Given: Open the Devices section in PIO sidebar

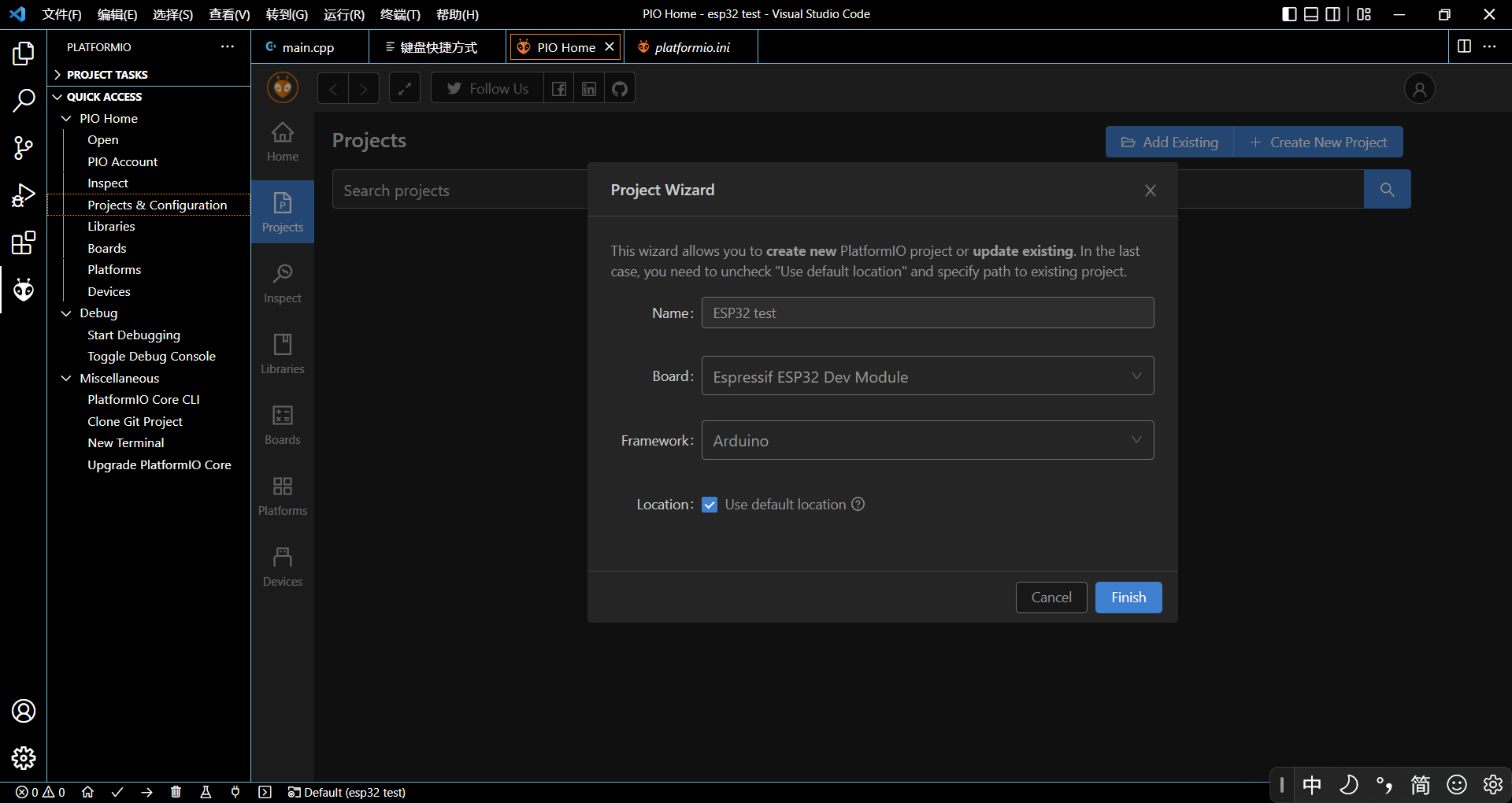Looking at the screenshot, I should 283,567.
